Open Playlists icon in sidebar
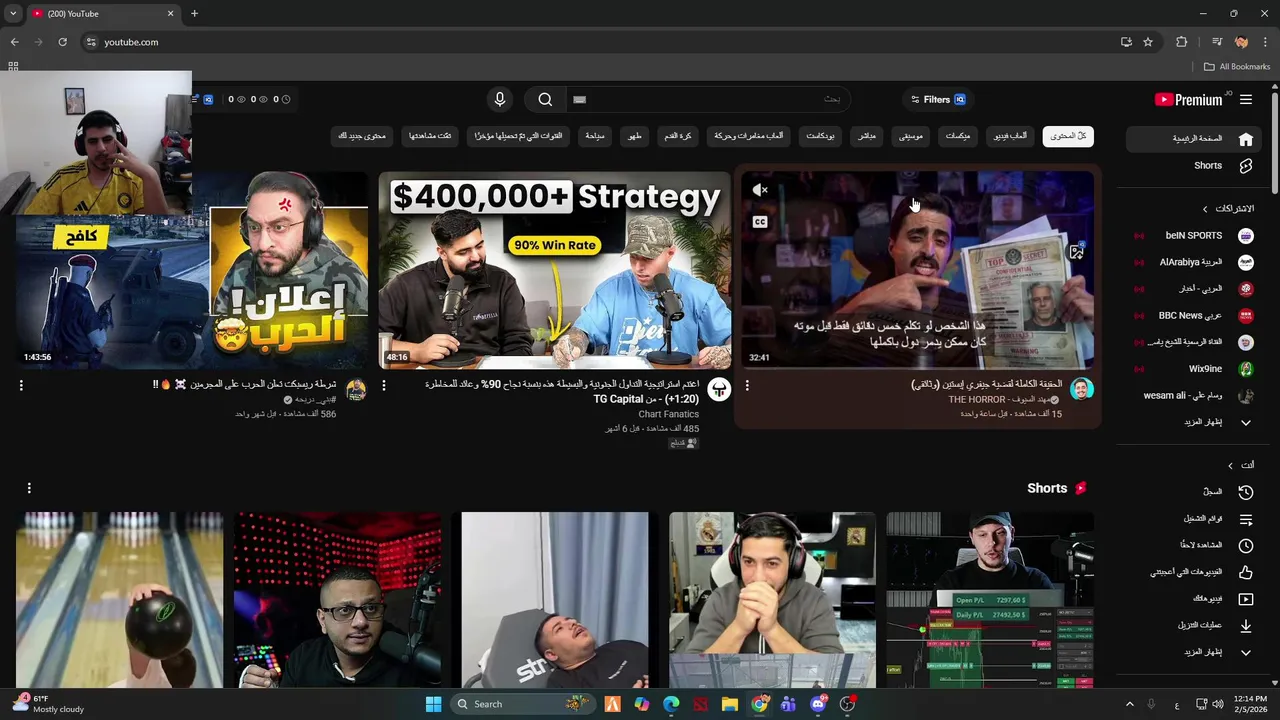1280x720 pixels. pyautogui.click(x=1246, y=519)
